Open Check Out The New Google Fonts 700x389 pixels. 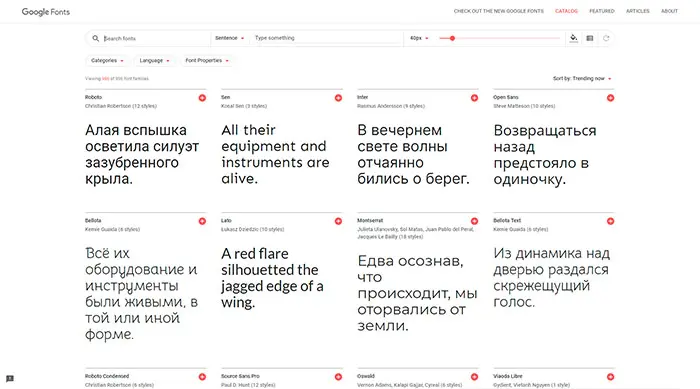pos(499,11)
